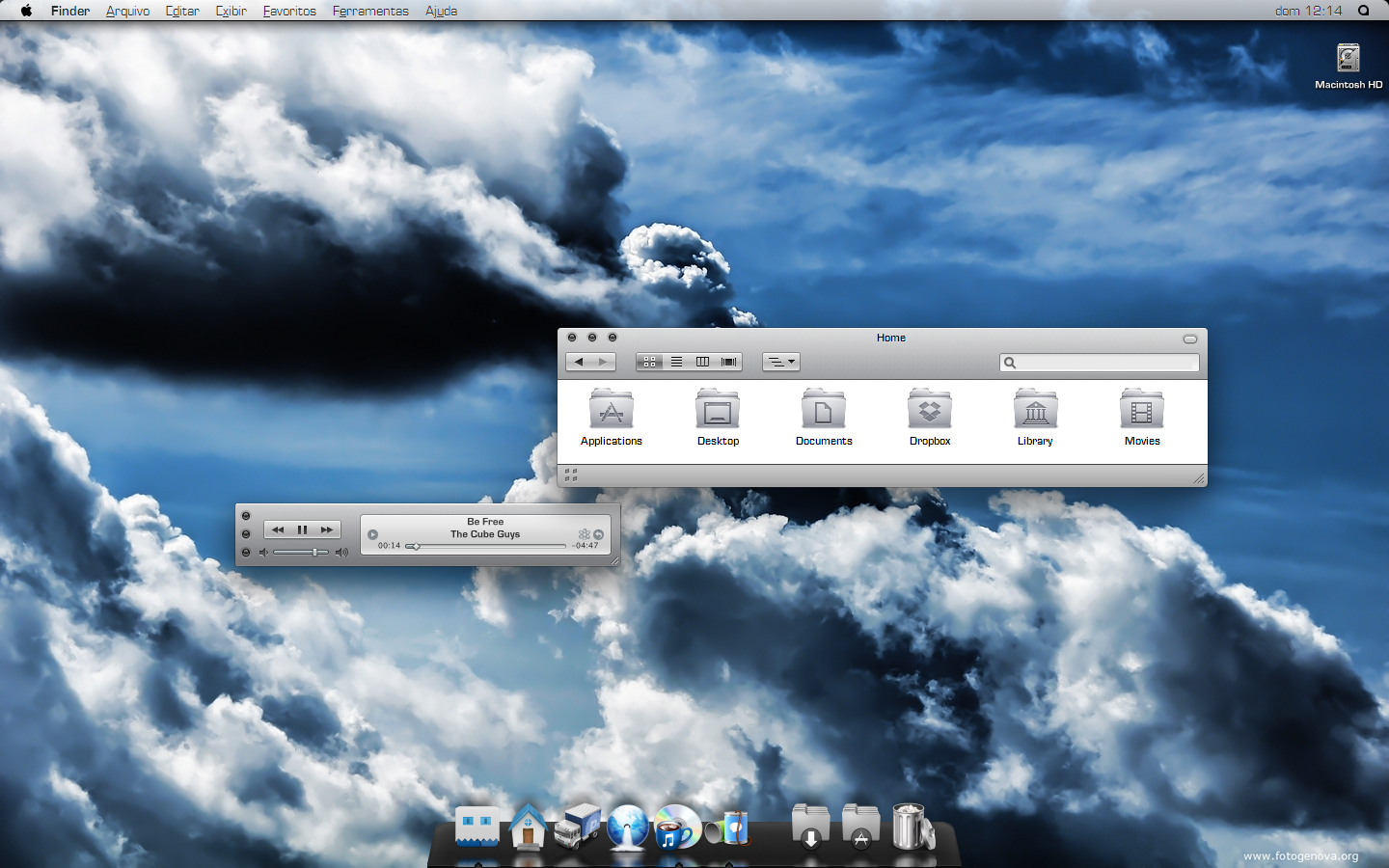The image size is (1389, 868).
Task: Click the iTunes mini player resize grip
Action: pyautogui.click(x=614, y=560)
